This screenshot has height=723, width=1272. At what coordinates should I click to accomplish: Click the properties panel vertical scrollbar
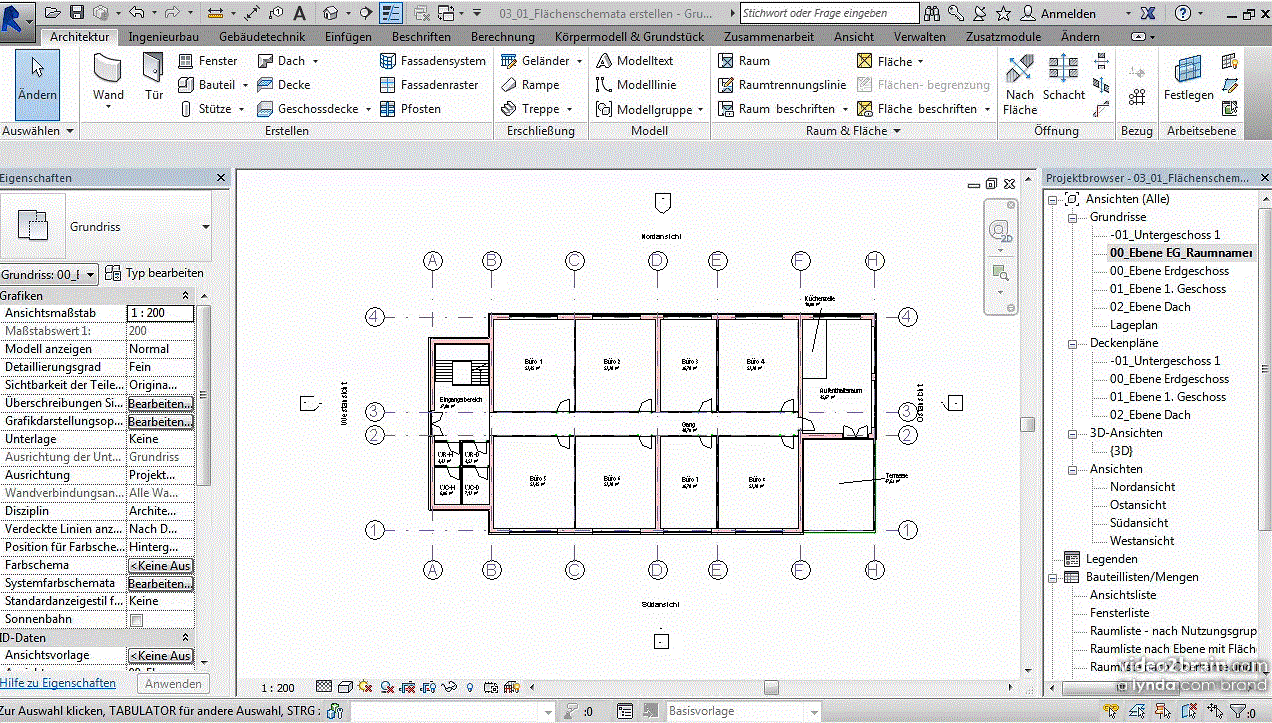click(204, 394)
